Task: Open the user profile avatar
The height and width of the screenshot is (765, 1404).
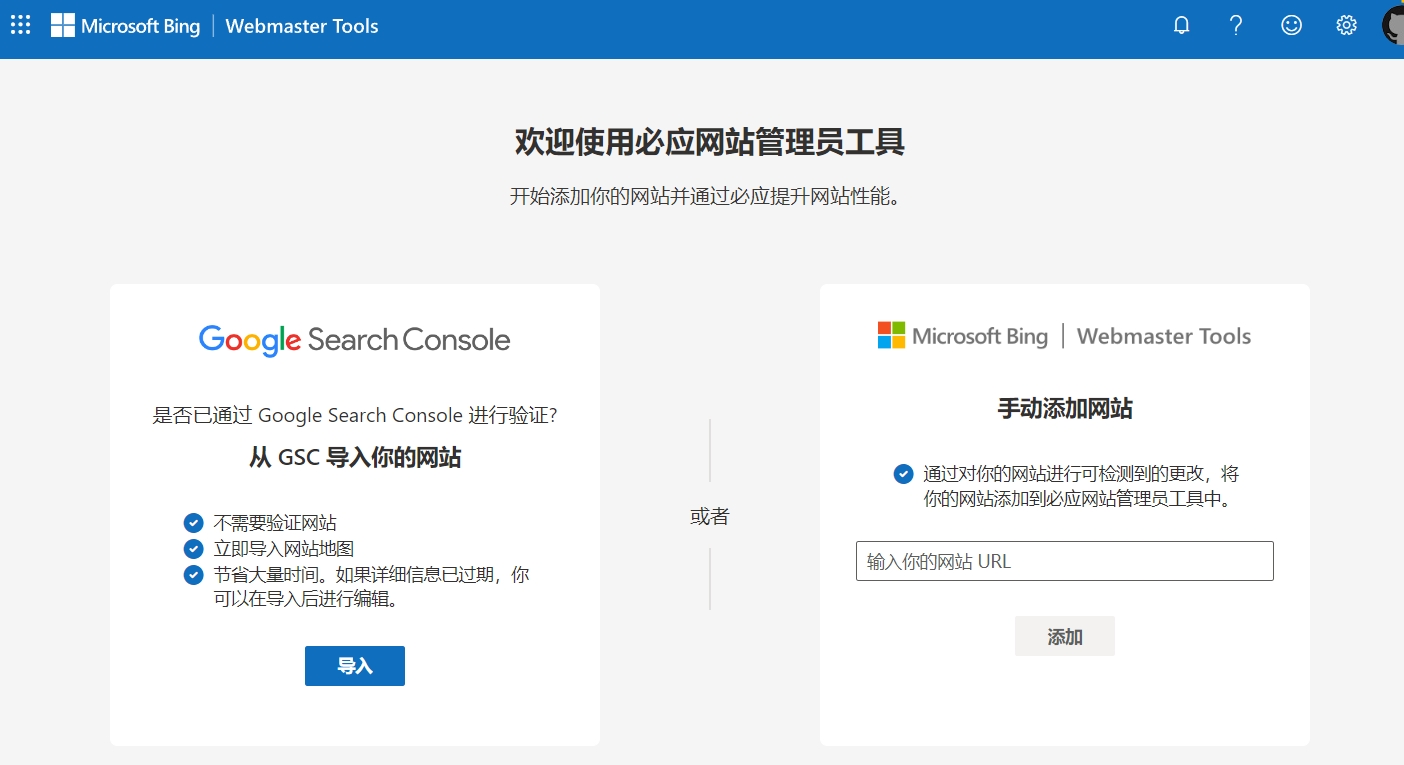Action: [1393, 26]
